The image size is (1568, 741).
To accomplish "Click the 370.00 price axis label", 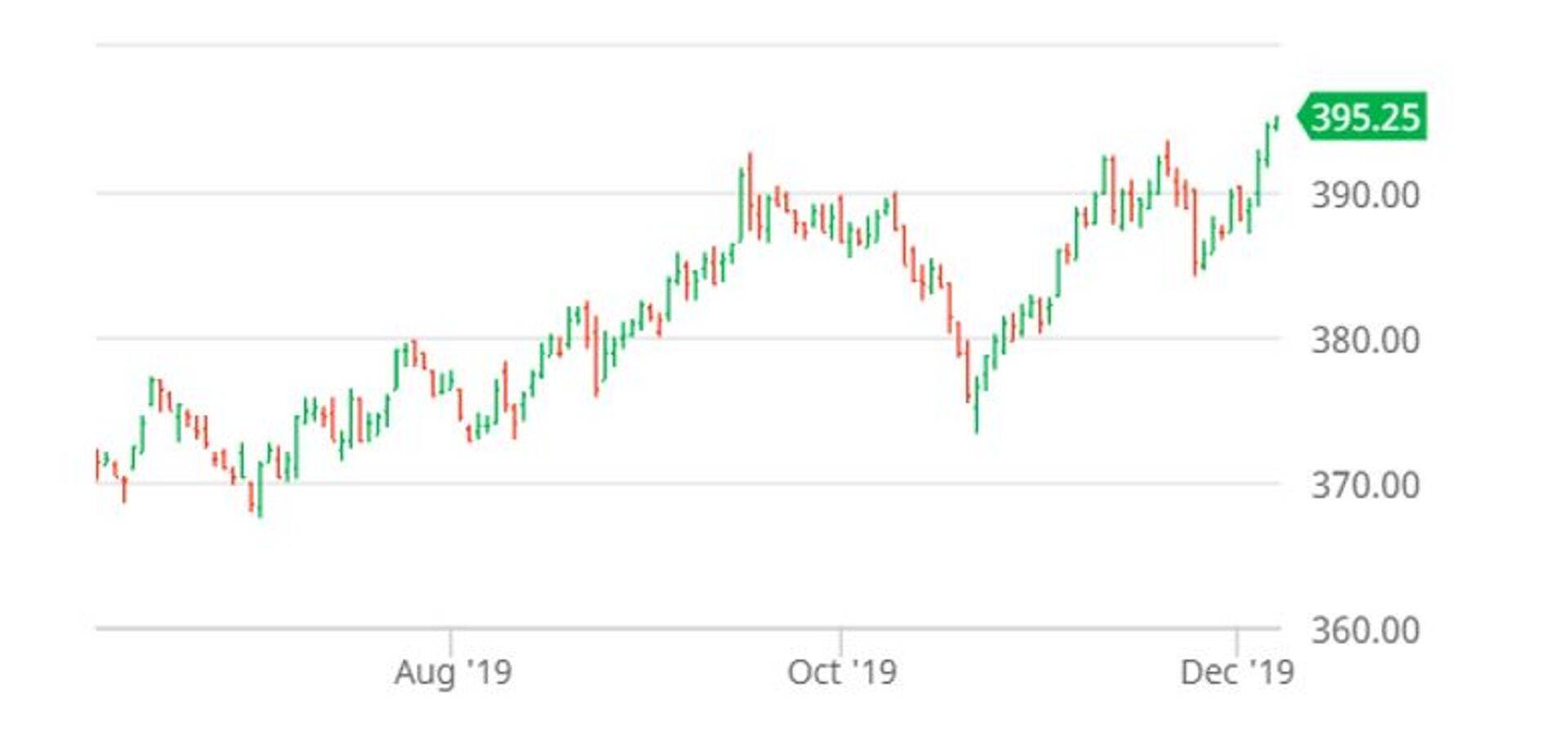I will click(1365, 485).
